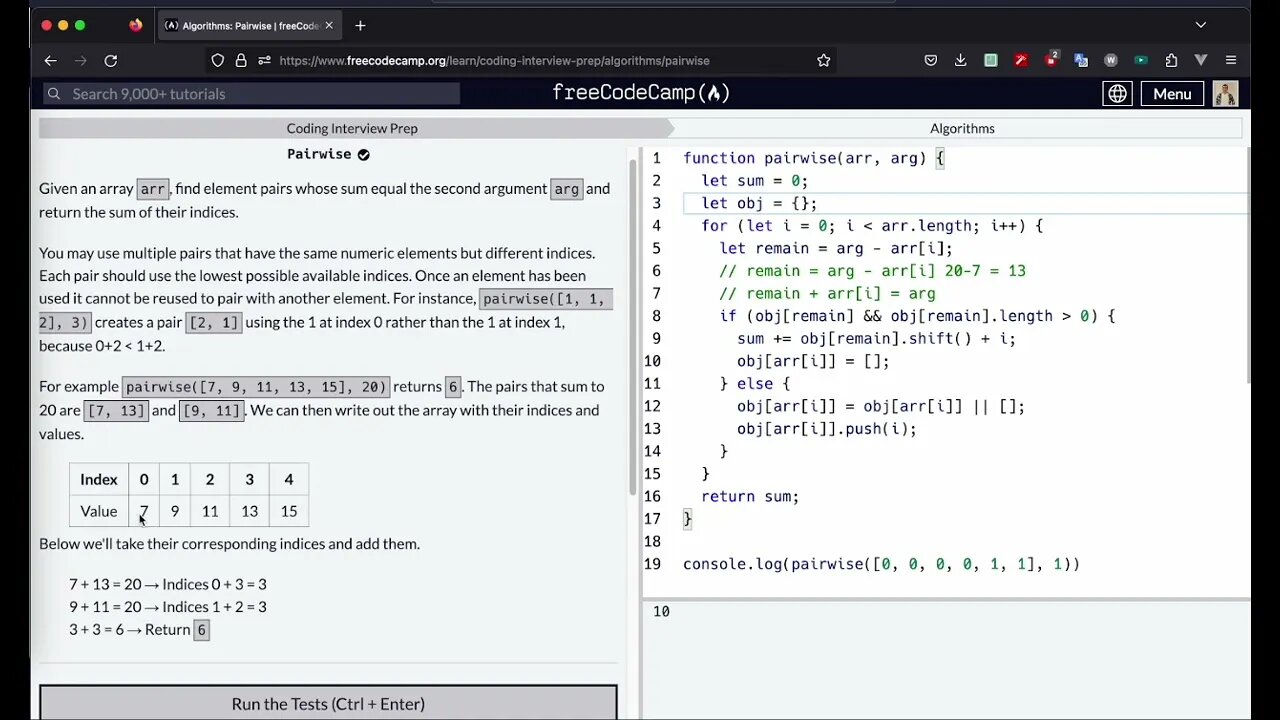1280x720 pixels.
Task: Open the tracking protection shield icon
Action: coord(217,61)
